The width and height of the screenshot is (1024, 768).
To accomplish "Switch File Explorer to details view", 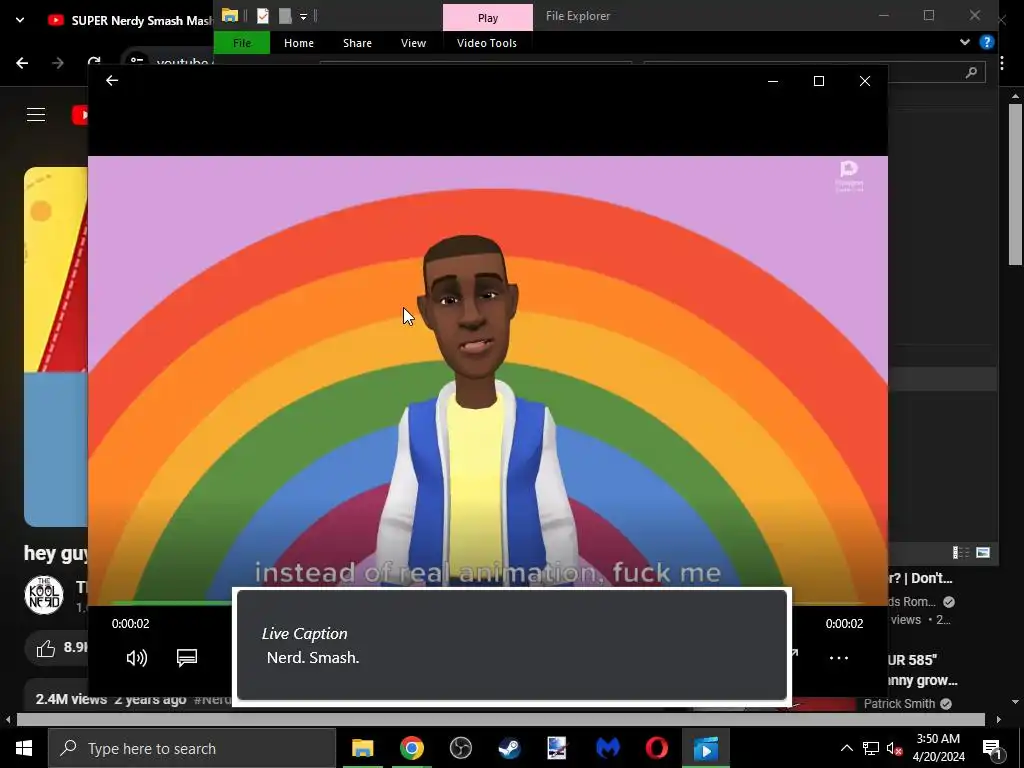I will 961,552.
